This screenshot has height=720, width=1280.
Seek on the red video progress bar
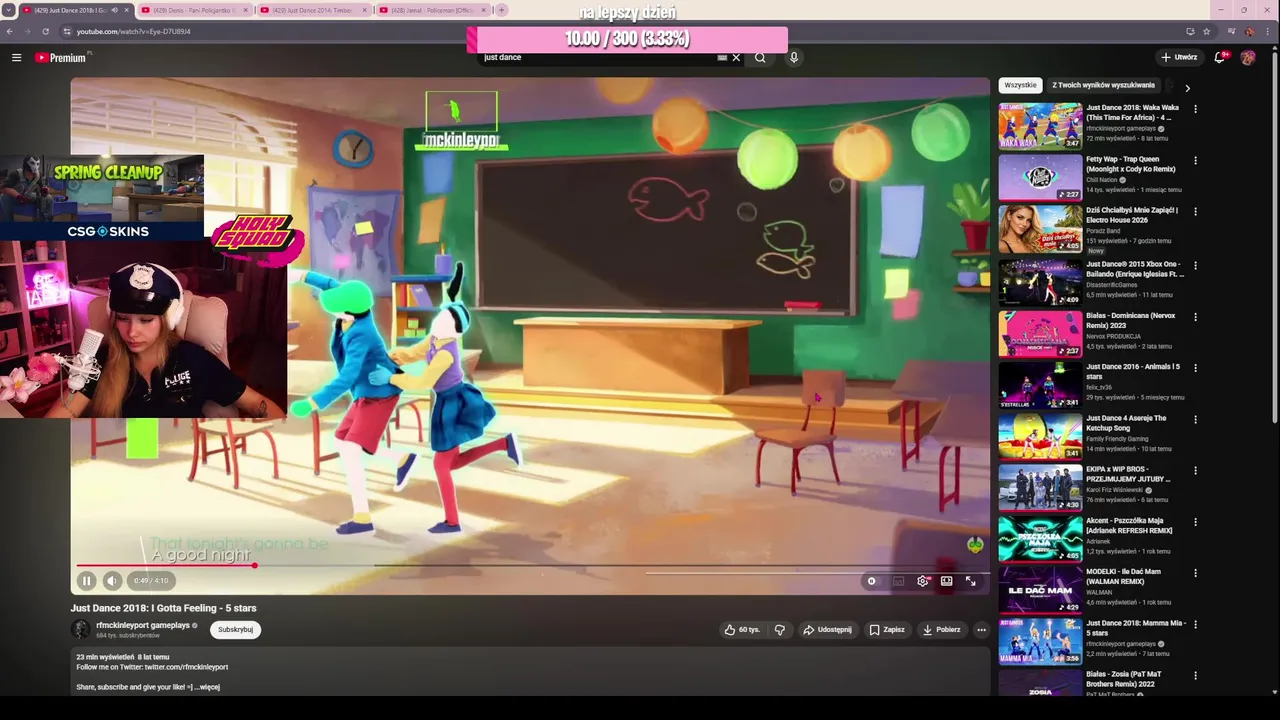530,566
